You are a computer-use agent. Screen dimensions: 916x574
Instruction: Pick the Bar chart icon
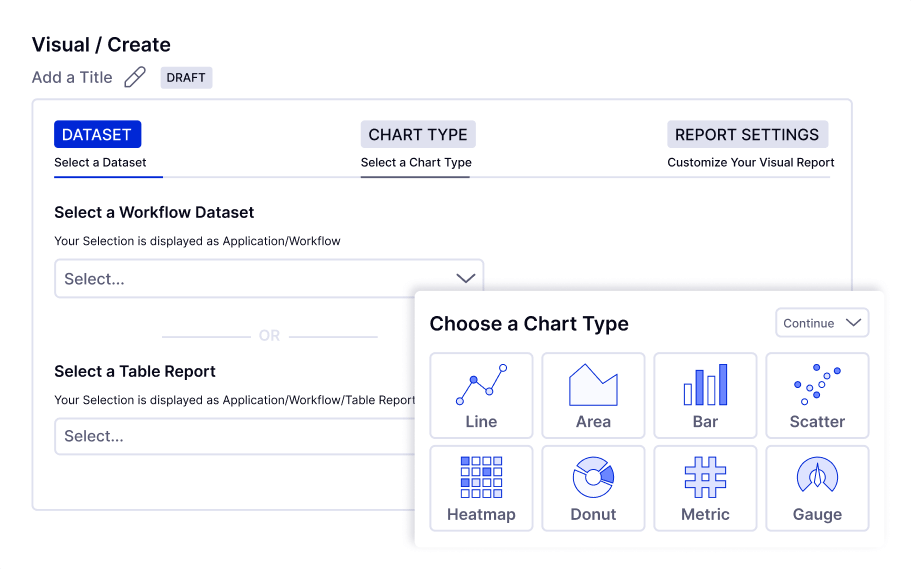point(705,386)
